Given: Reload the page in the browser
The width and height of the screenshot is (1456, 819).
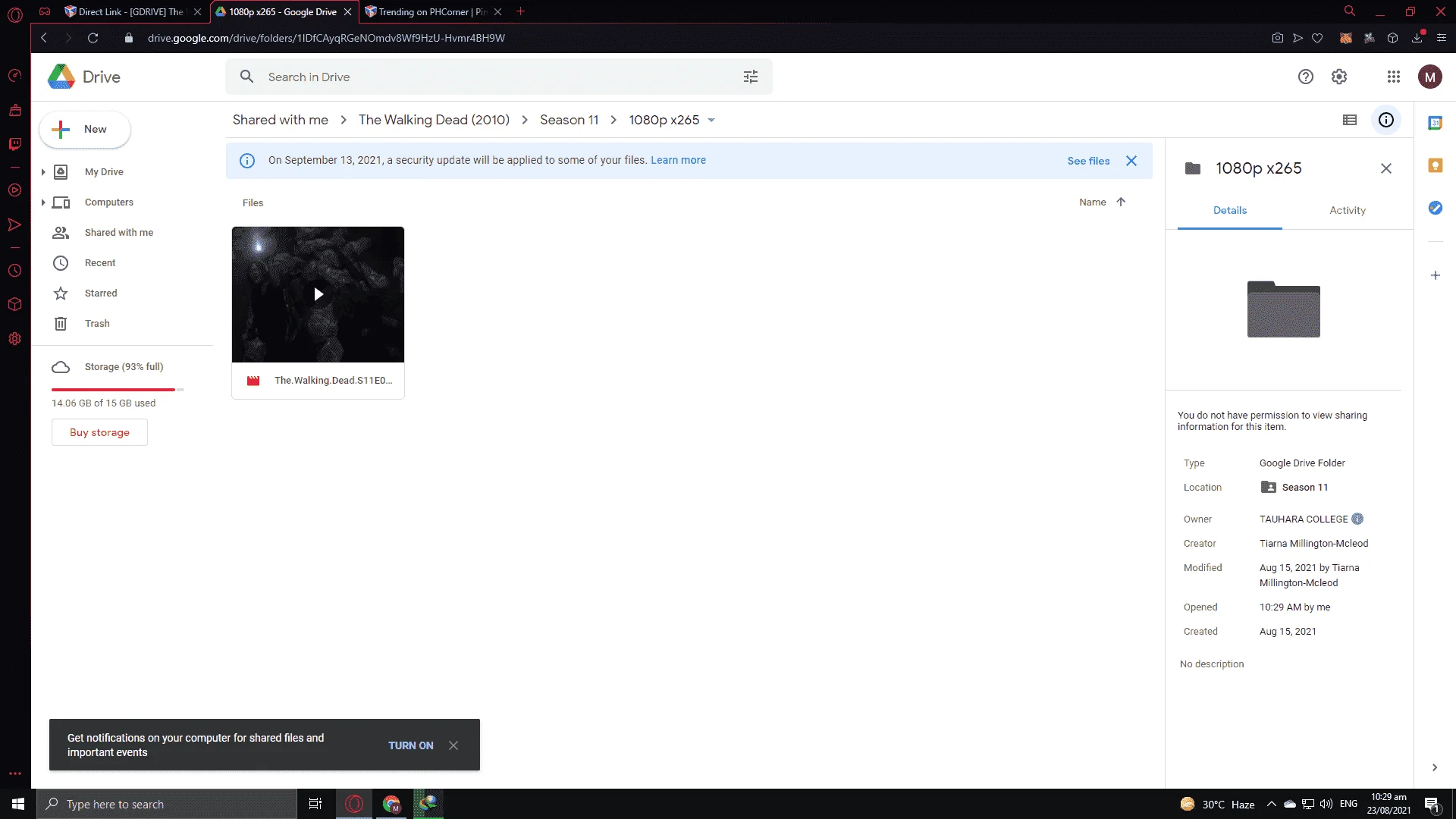Looking at the screenshot, I should (93, 38).
